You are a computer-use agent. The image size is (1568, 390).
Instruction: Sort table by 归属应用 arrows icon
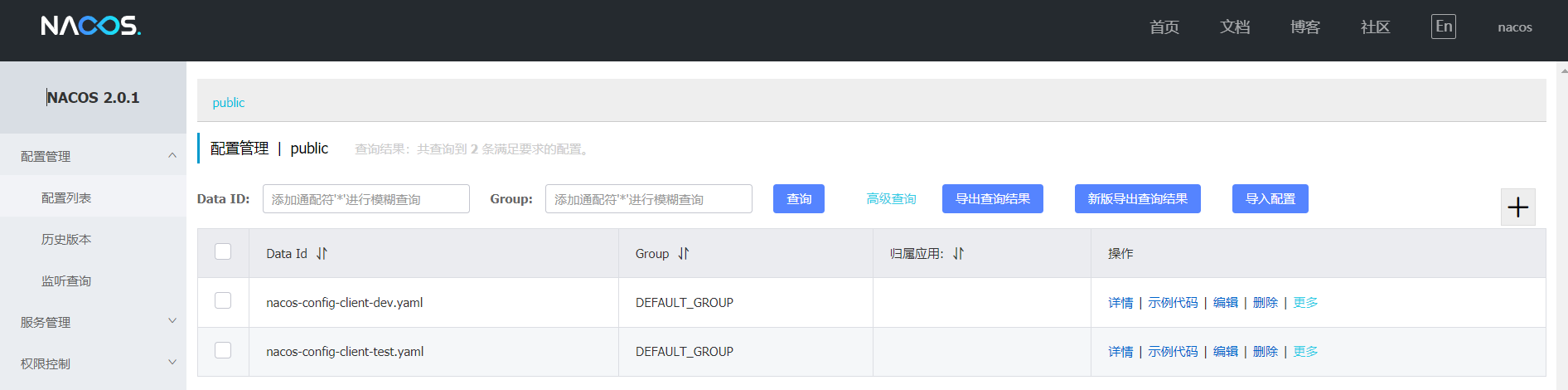pyautogui.click(x=958, y=254)
